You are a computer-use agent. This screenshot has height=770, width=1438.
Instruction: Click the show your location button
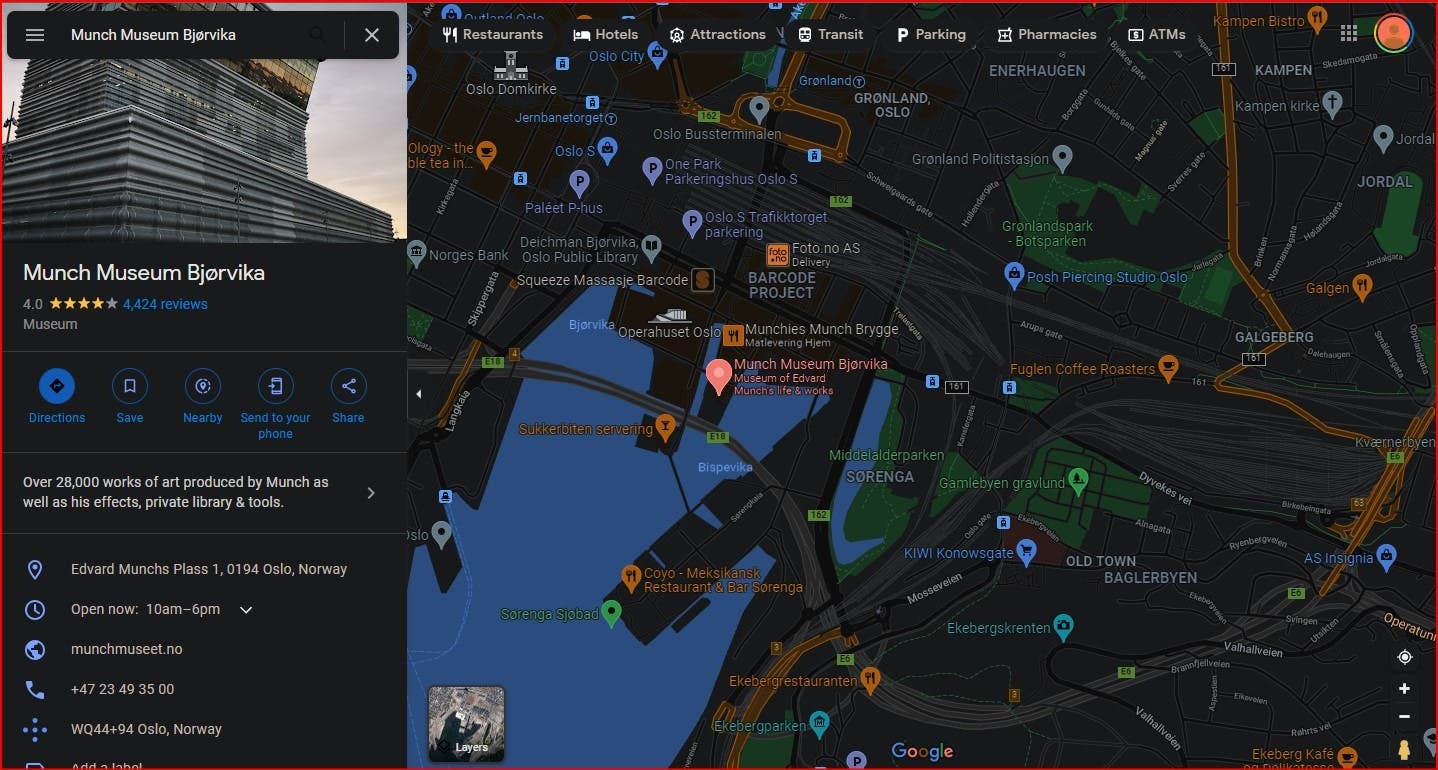coord(1404,657)
